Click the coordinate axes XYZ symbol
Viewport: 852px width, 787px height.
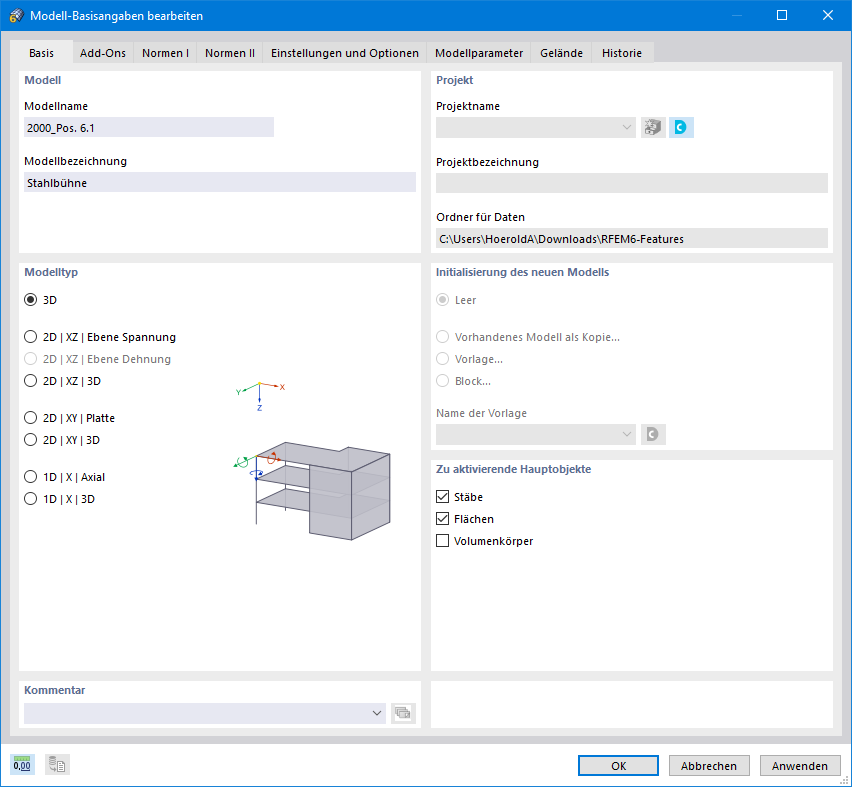coord(260,396)
